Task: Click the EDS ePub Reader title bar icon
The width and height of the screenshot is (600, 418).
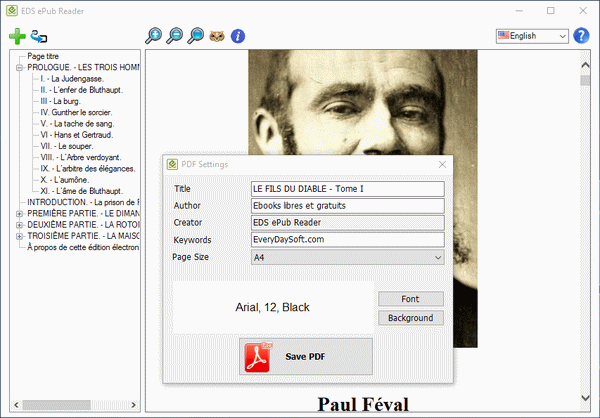Action: click(x=12, y=11)
